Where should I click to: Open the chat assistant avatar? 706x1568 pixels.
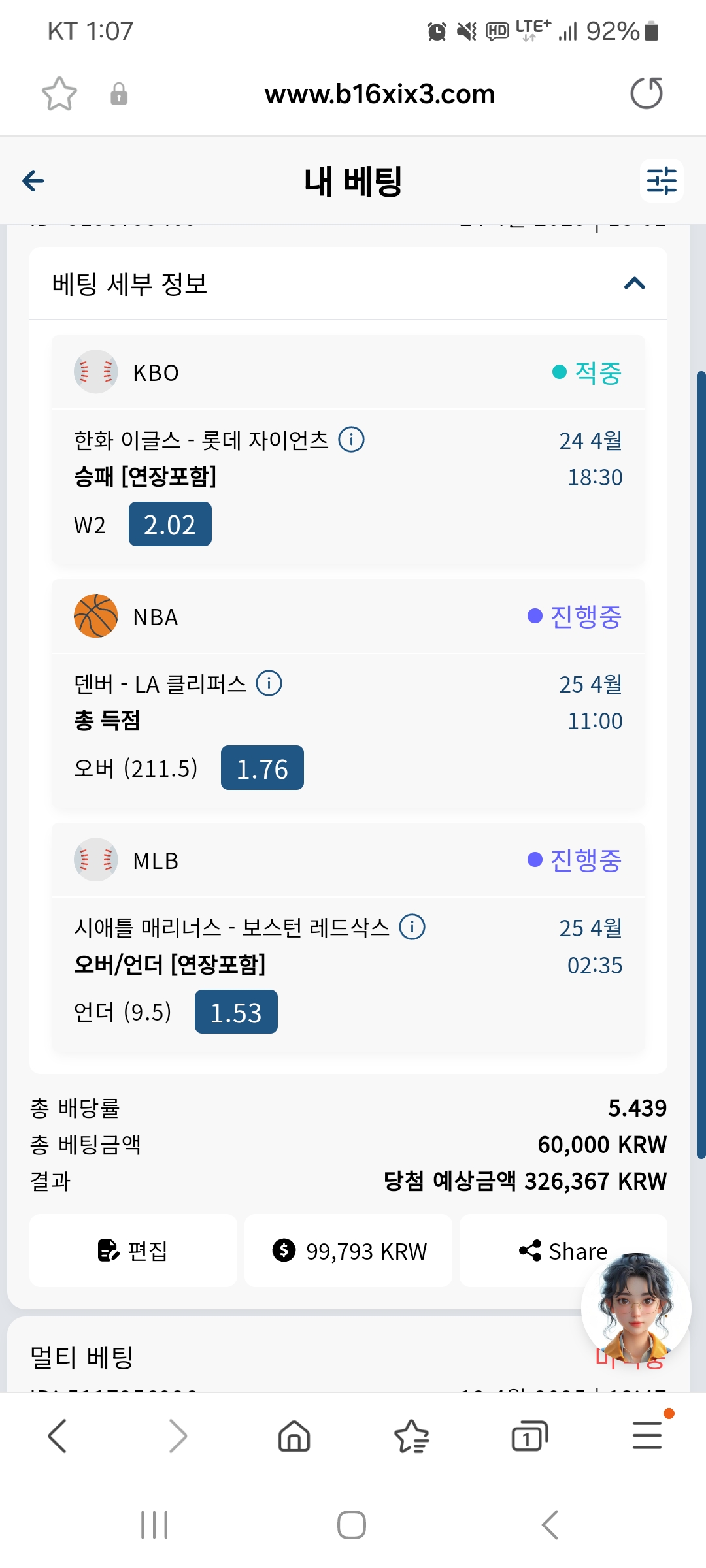[x=636, y=1307]
